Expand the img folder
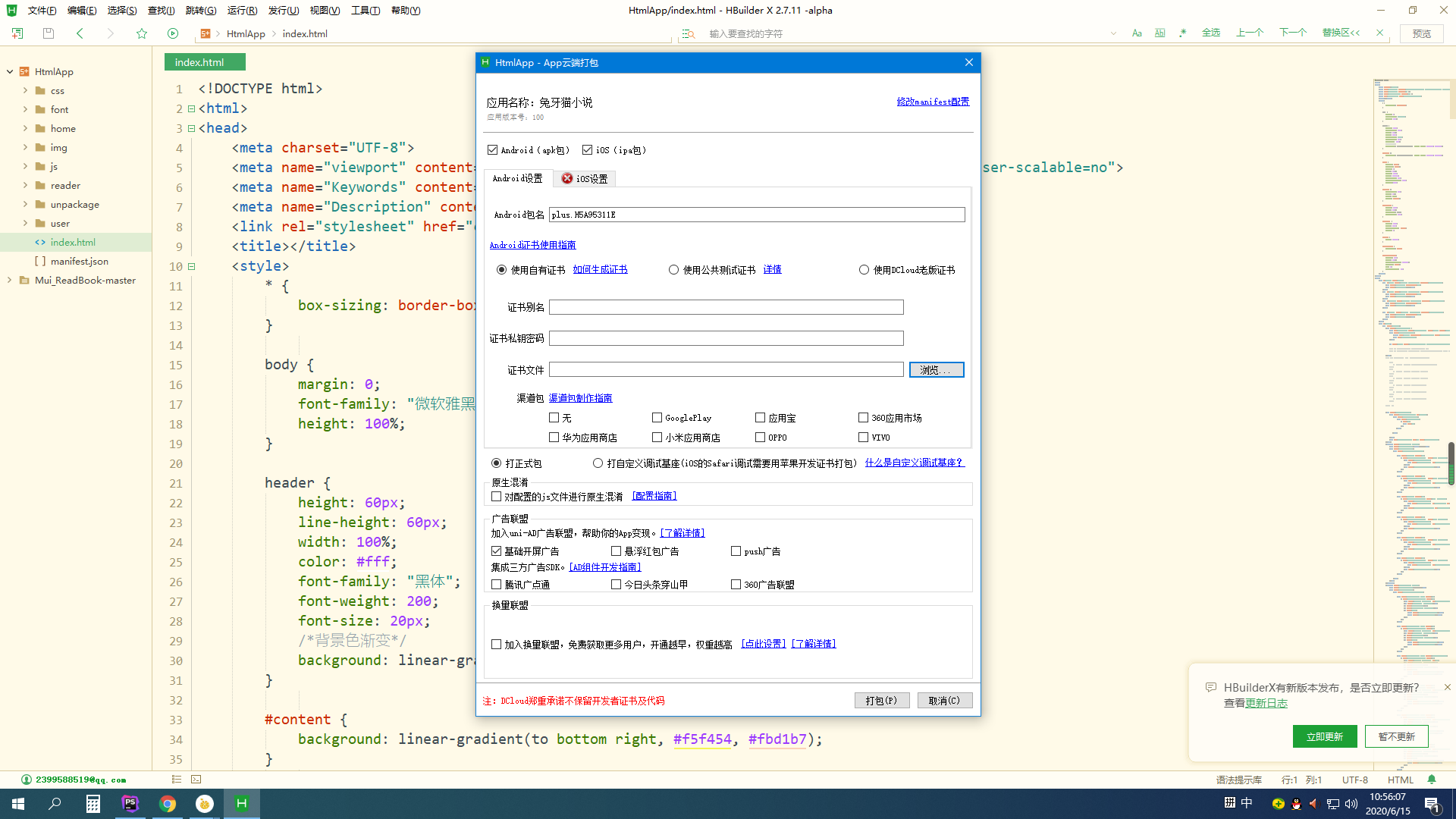1456x819 pixels. coord(25,147)
